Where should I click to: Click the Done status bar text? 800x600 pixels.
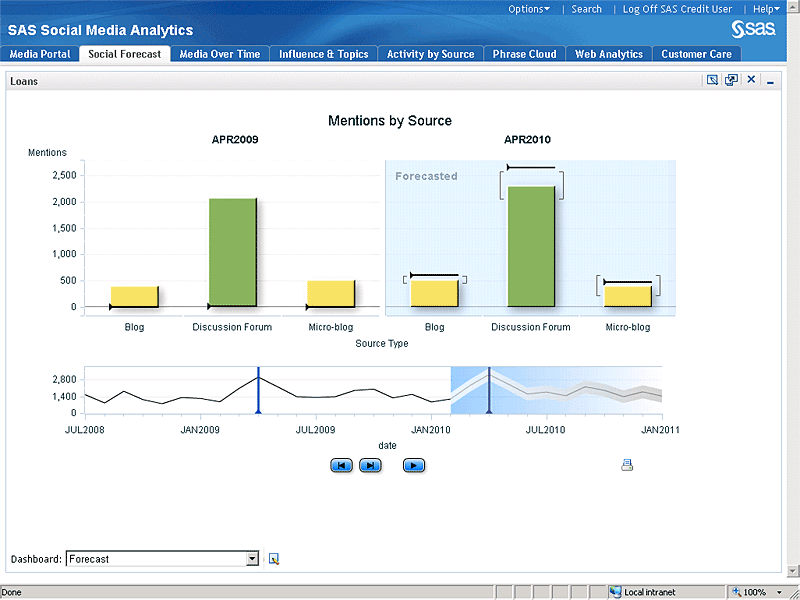12,592
